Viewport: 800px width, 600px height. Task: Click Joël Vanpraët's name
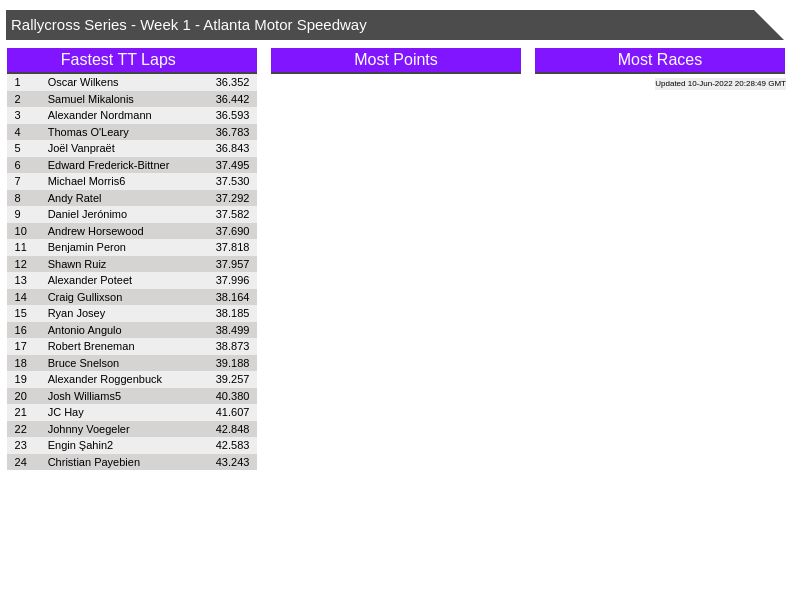[81, 148]
